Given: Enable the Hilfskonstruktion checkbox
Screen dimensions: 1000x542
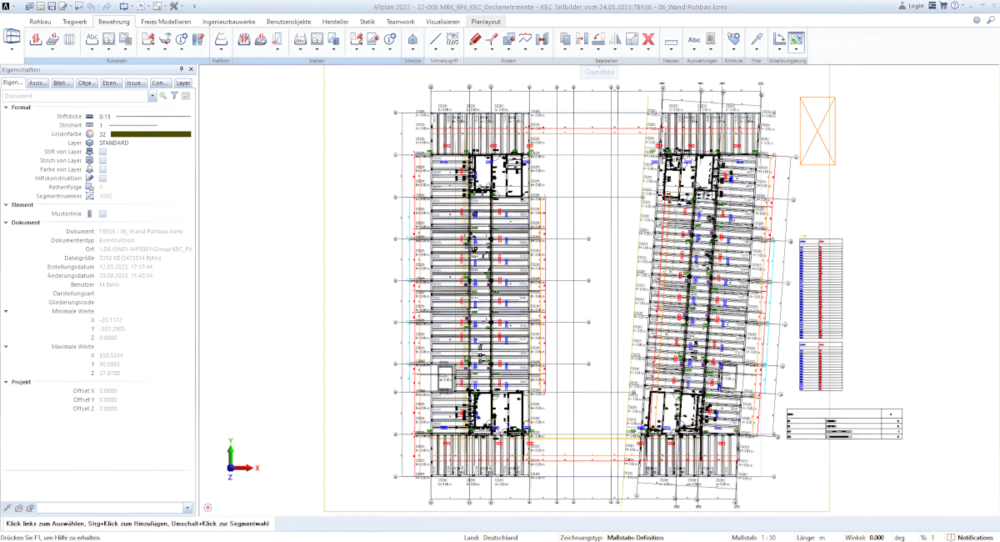Looking at the screenshot, I should click(x=103, y=178).
